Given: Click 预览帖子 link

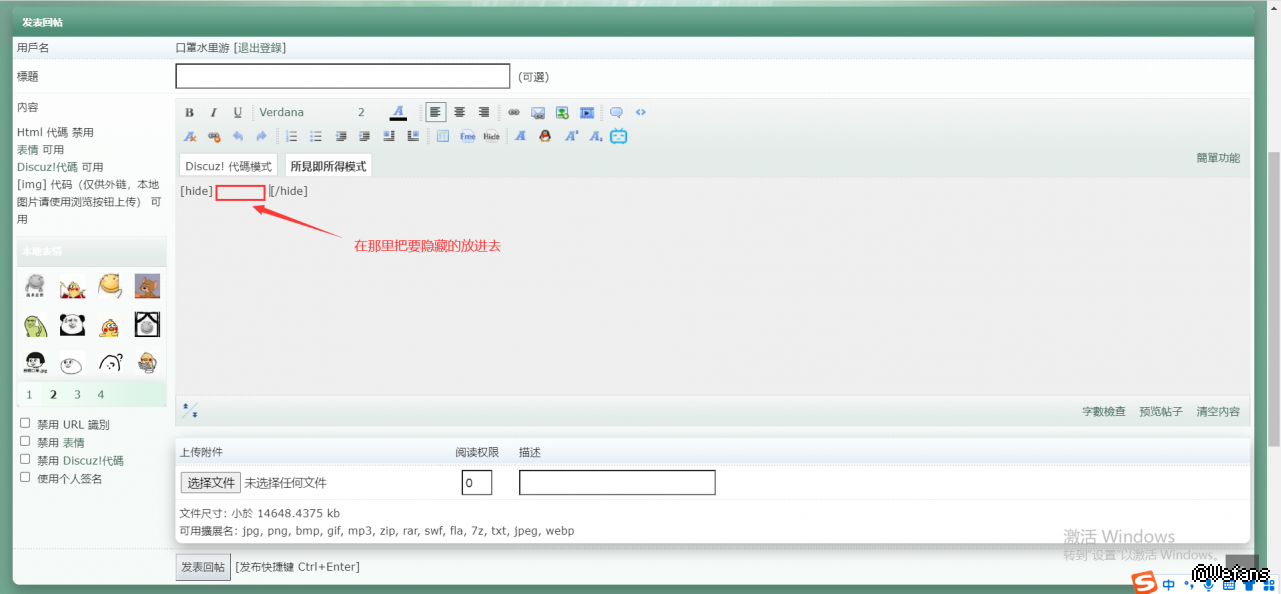Looking at the screenshot, I should 1161,412.
